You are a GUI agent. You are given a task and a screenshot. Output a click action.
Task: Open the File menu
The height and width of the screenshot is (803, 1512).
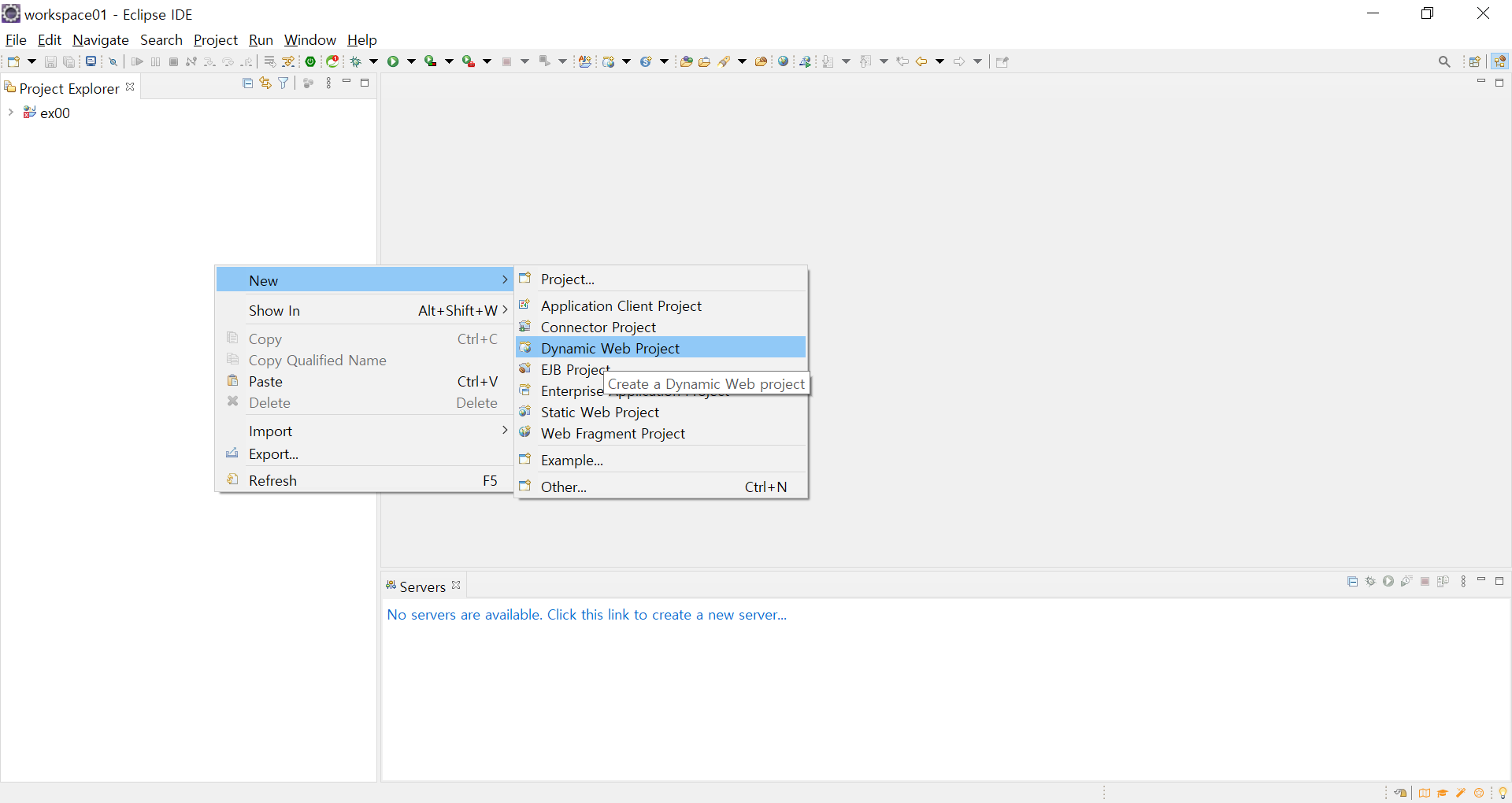(16, 39)
